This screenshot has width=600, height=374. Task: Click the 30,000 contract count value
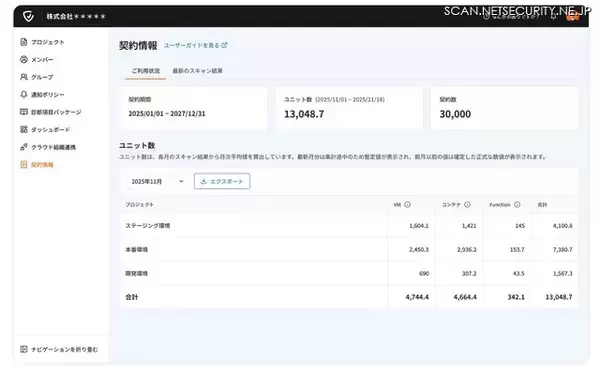(x=455, y=114)
